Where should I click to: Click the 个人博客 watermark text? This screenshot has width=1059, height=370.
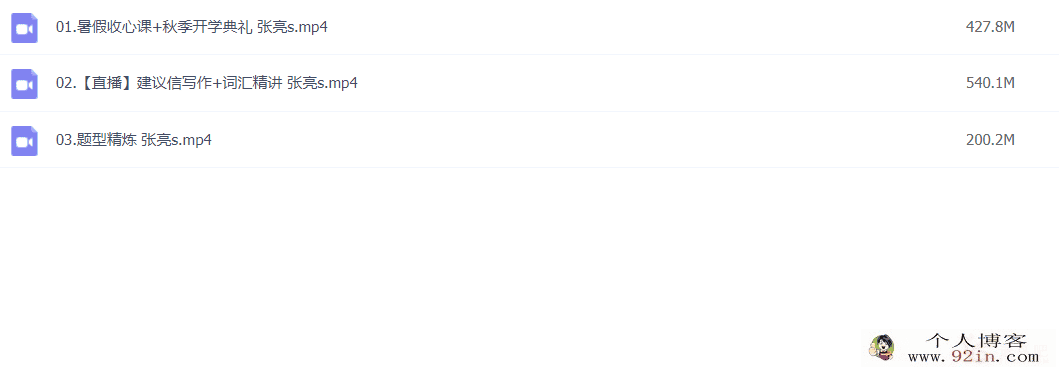click(977, 341)
